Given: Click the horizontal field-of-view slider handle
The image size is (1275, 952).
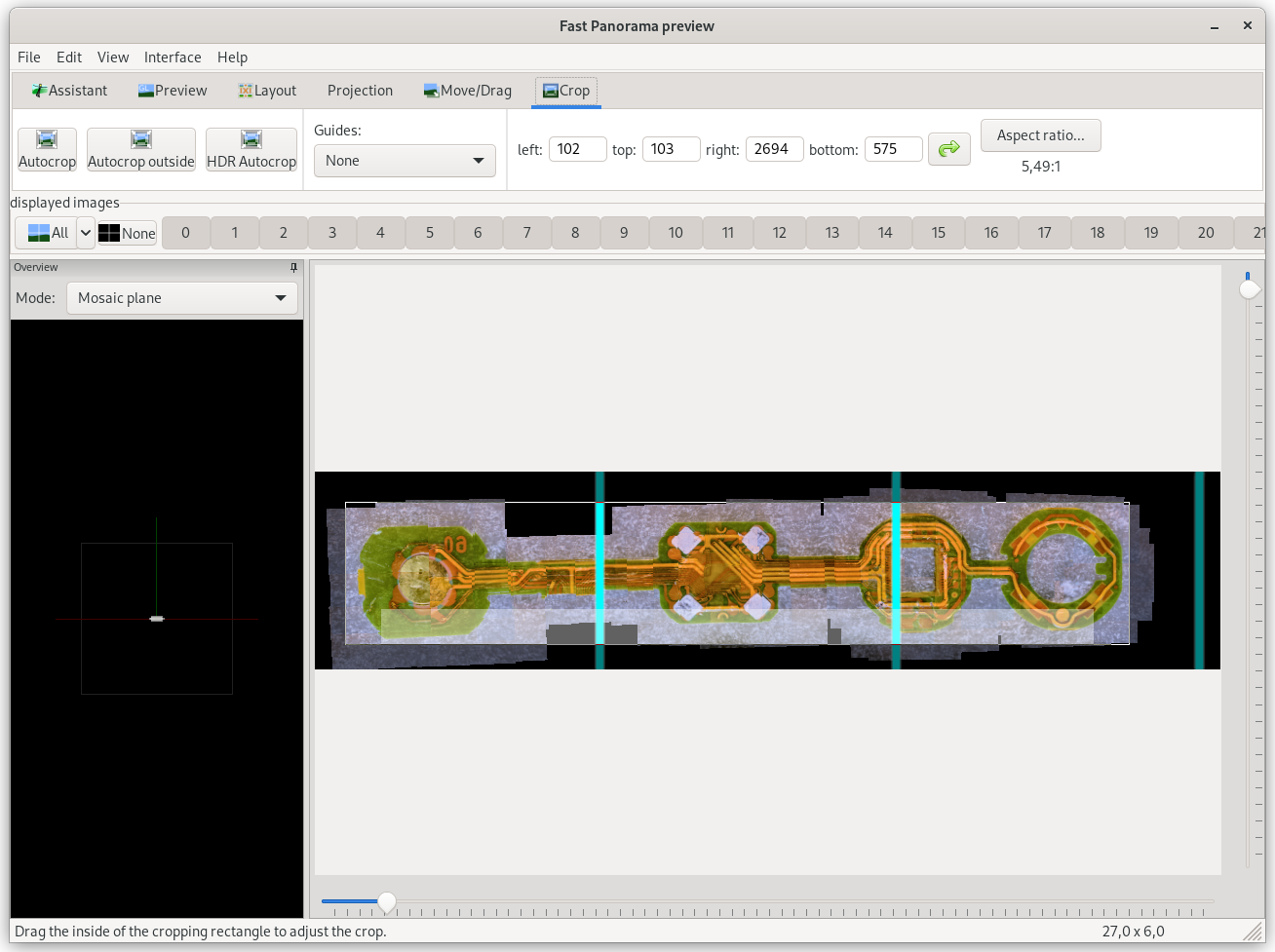Looking at the screenshot, I should click(387, 902).
